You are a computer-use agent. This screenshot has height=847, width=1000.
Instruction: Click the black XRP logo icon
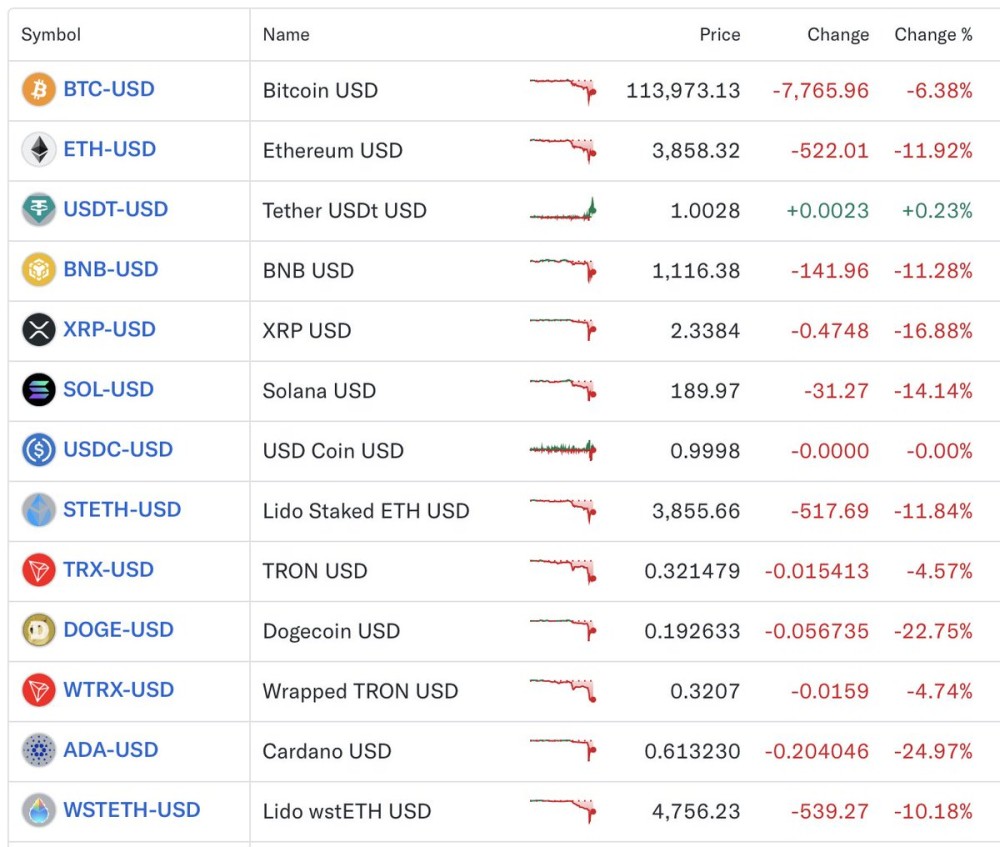coord(39,330)
